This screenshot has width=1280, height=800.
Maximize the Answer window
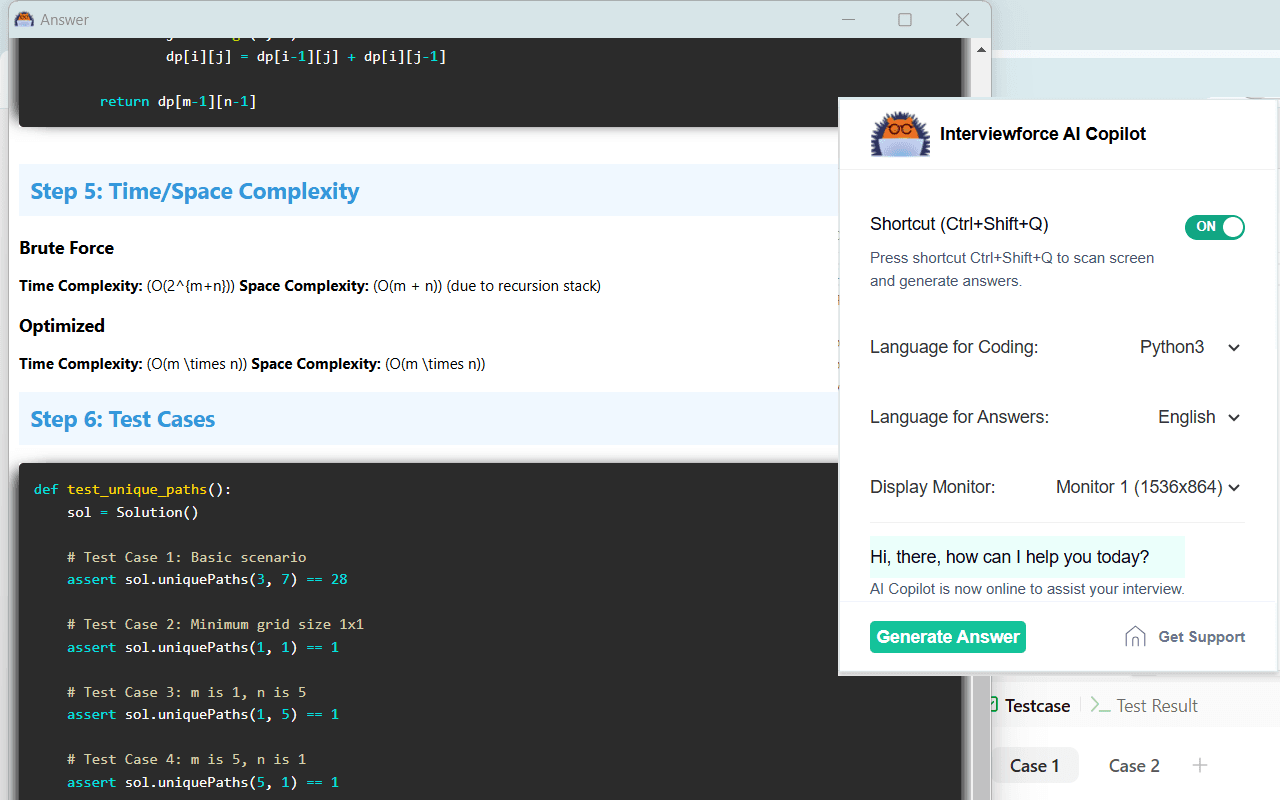pos(905,19)
